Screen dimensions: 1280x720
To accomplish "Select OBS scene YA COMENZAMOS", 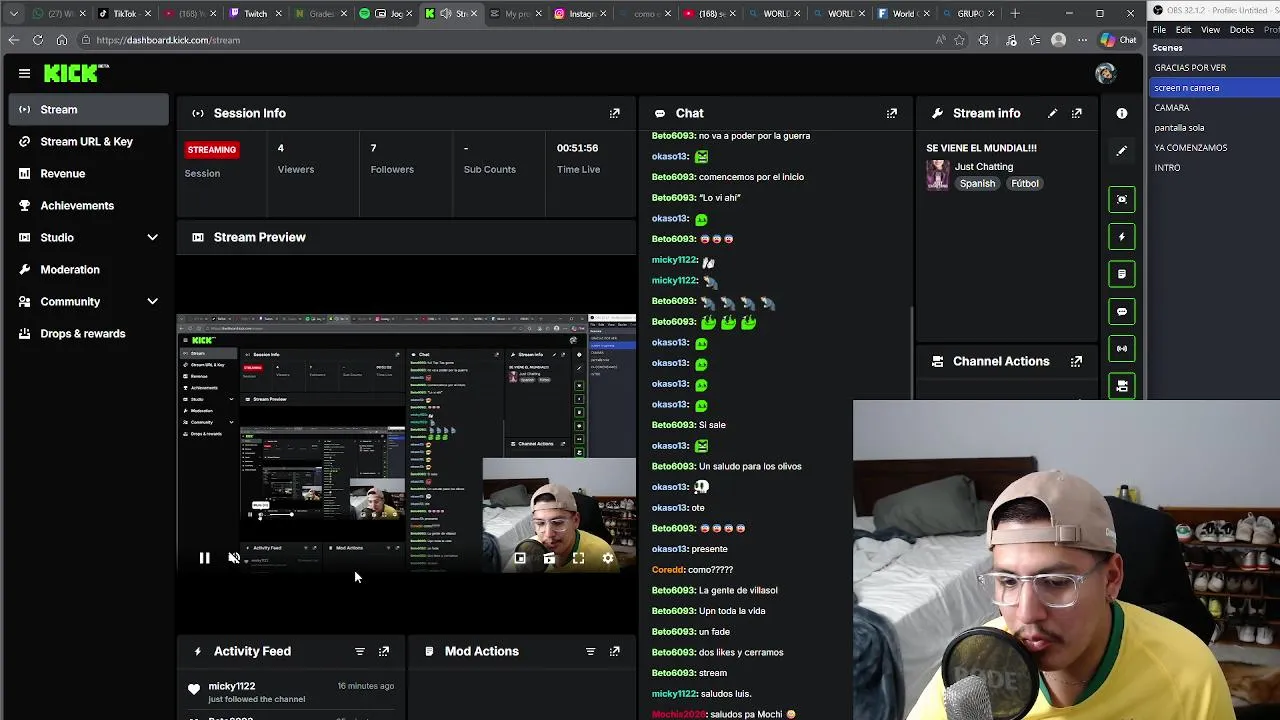I will (x=1213, y=147).
